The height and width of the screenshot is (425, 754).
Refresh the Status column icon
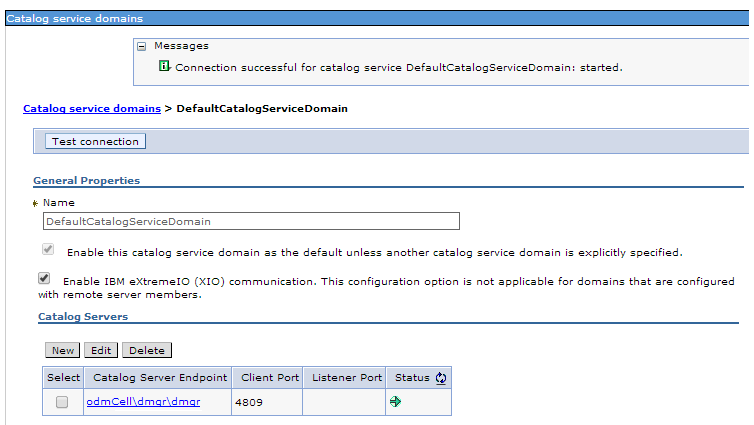coord(441,378)
